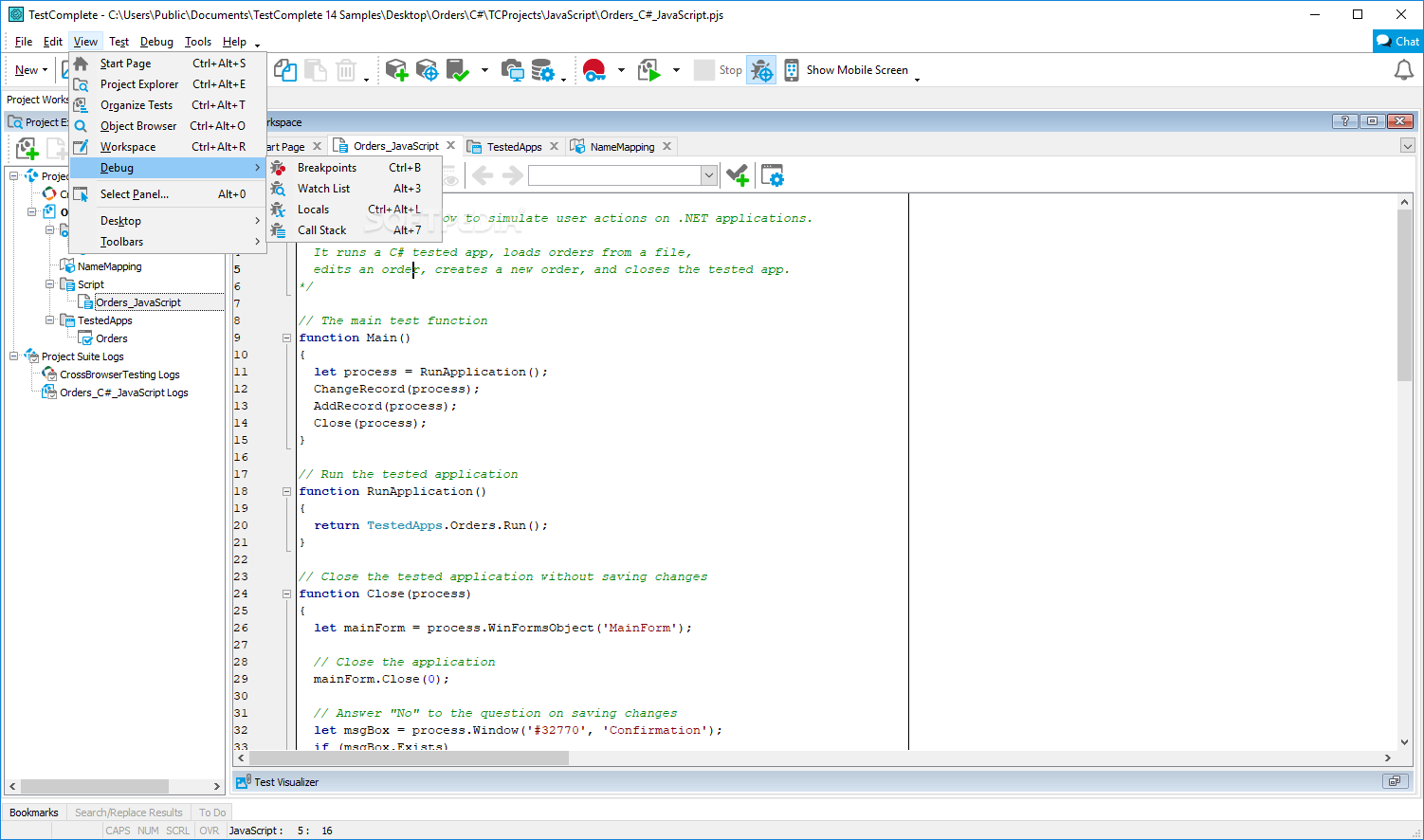Collapse the function Main() code fold

(286, 338)
